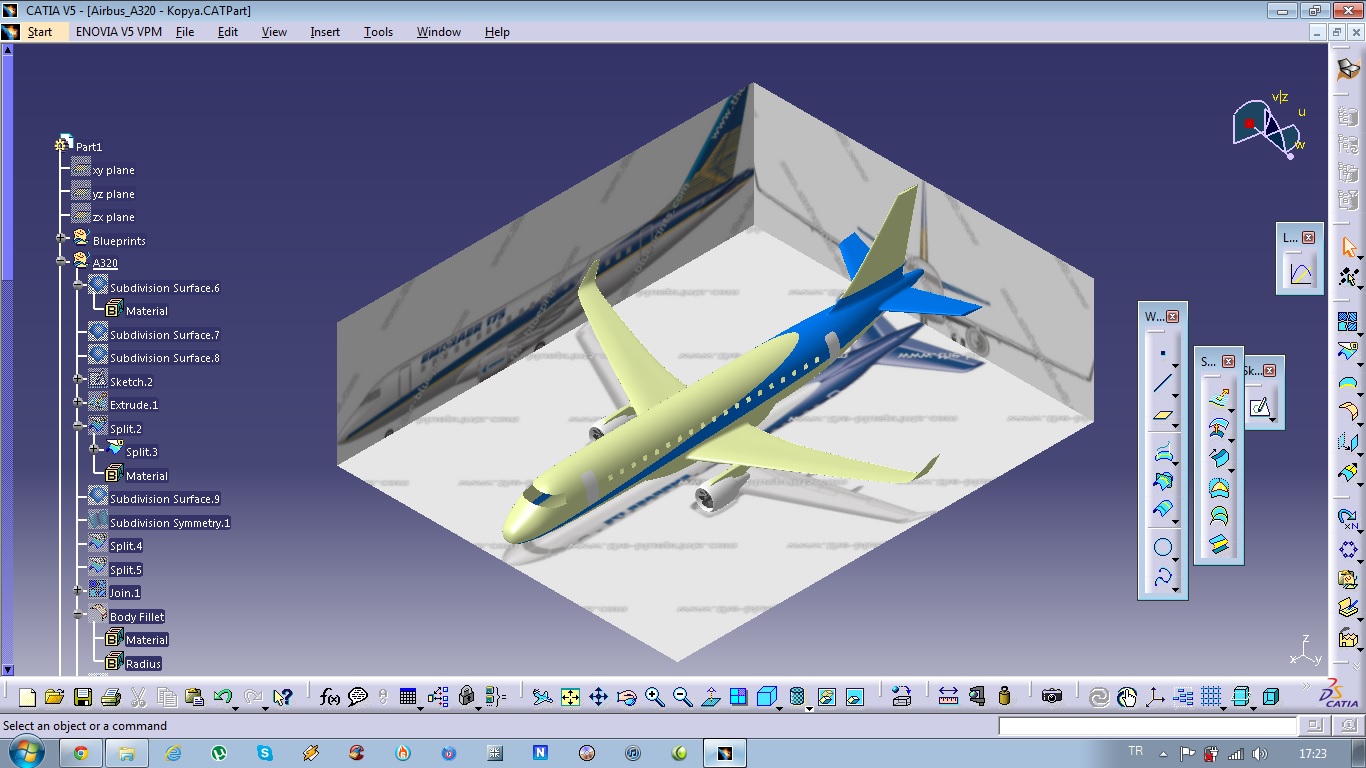The height and width of the screenshot is (768, 1366).
Task: Save the part using the floppy disk icon
Action: coord(82,697)
